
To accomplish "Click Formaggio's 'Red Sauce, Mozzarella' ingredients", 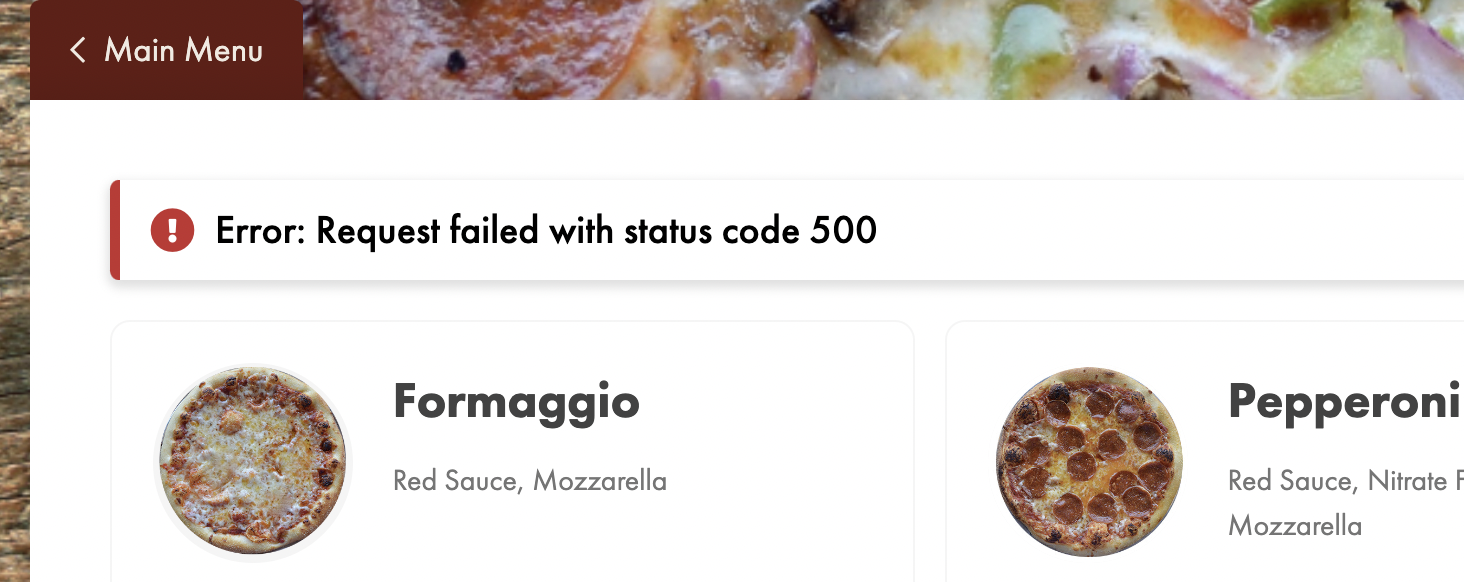I will [530, 481].
